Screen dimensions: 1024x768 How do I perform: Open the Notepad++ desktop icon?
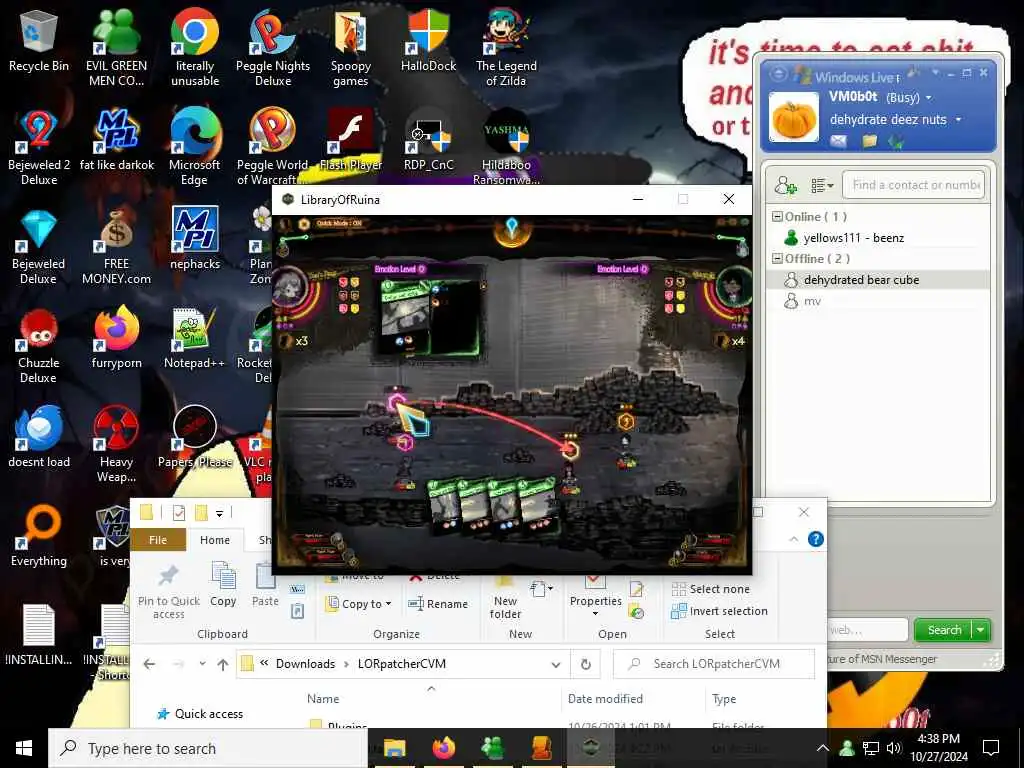[195, 338]
